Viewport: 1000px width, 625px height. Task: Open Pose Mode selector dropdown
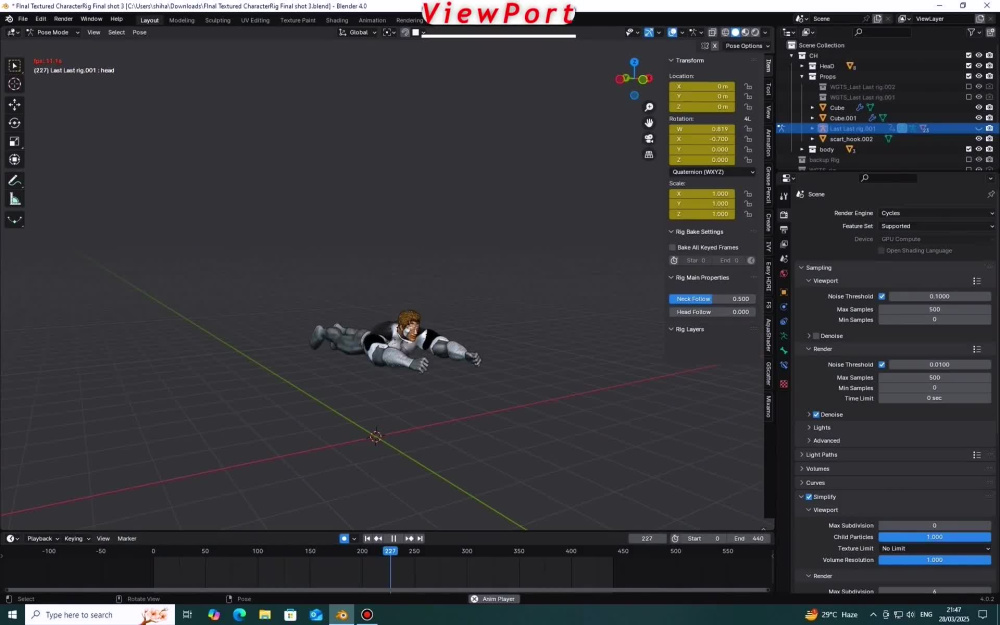pos(52,33)
